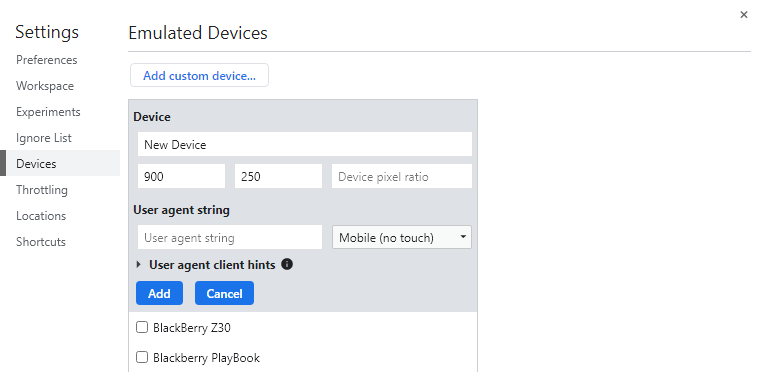The height and width of the screenshot is (372, 760).
Task: Close the Settings panel with the X
Action: 744,15
